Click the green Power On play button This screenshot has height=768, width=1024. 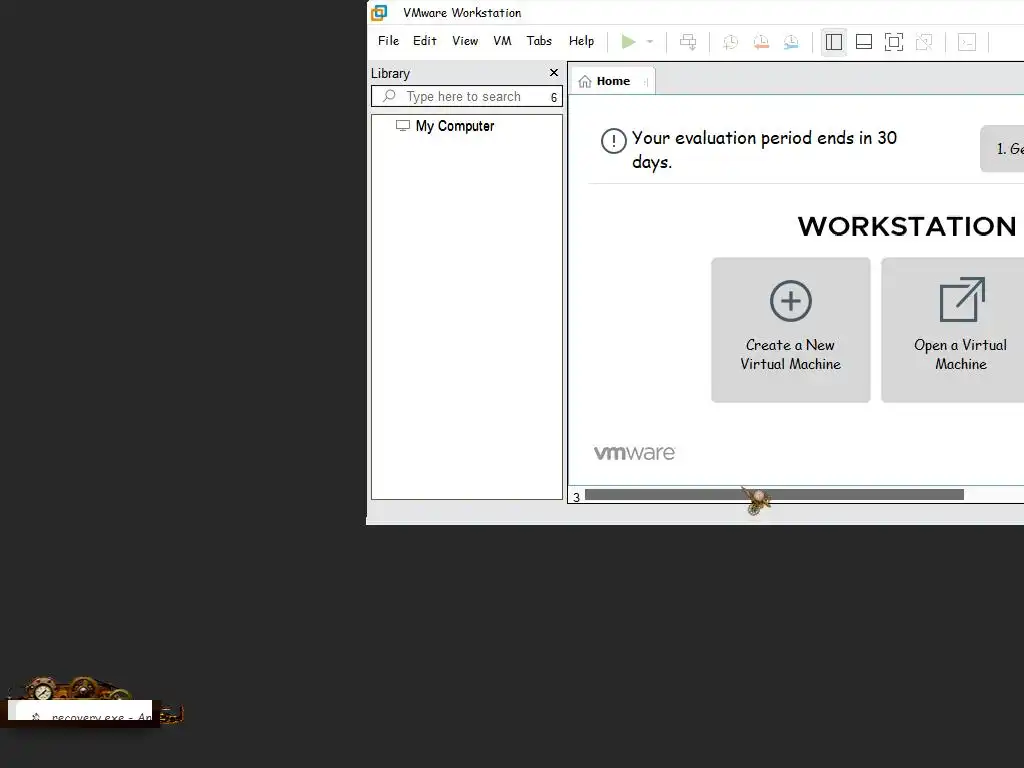(628, 42)
